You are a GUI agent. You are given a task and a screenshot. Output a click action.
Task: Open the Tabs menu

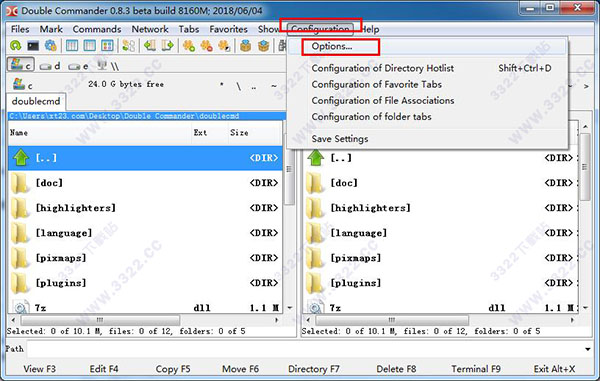(189, 29)
